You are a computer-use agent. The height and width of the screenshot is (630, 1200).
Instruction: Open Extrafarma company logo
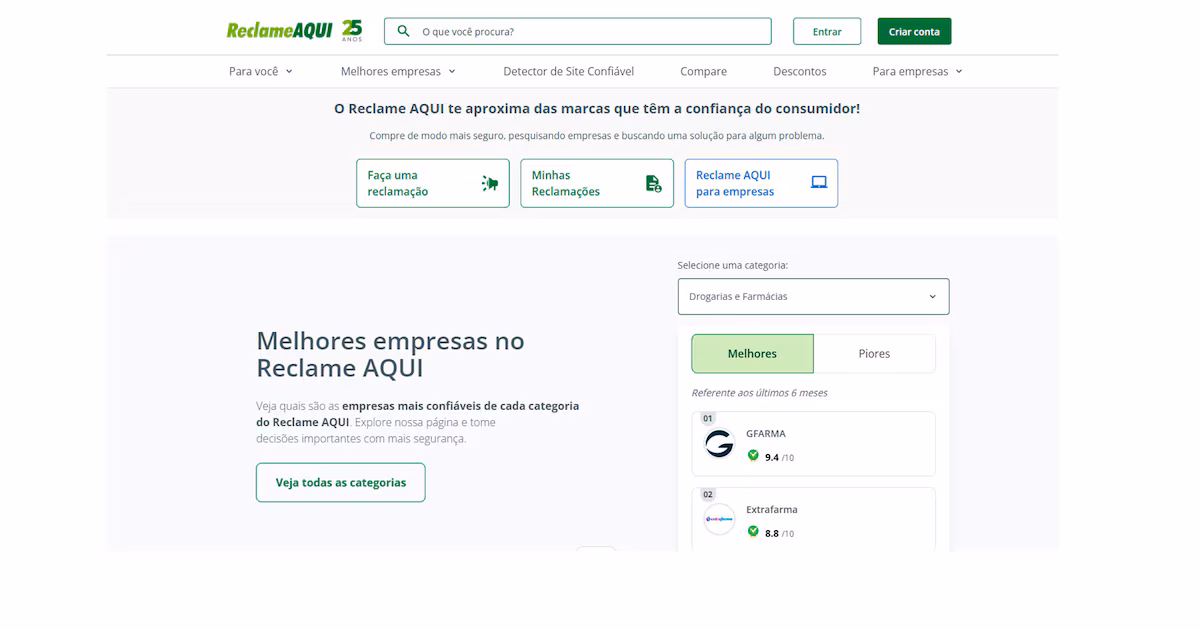click(719, 519)
